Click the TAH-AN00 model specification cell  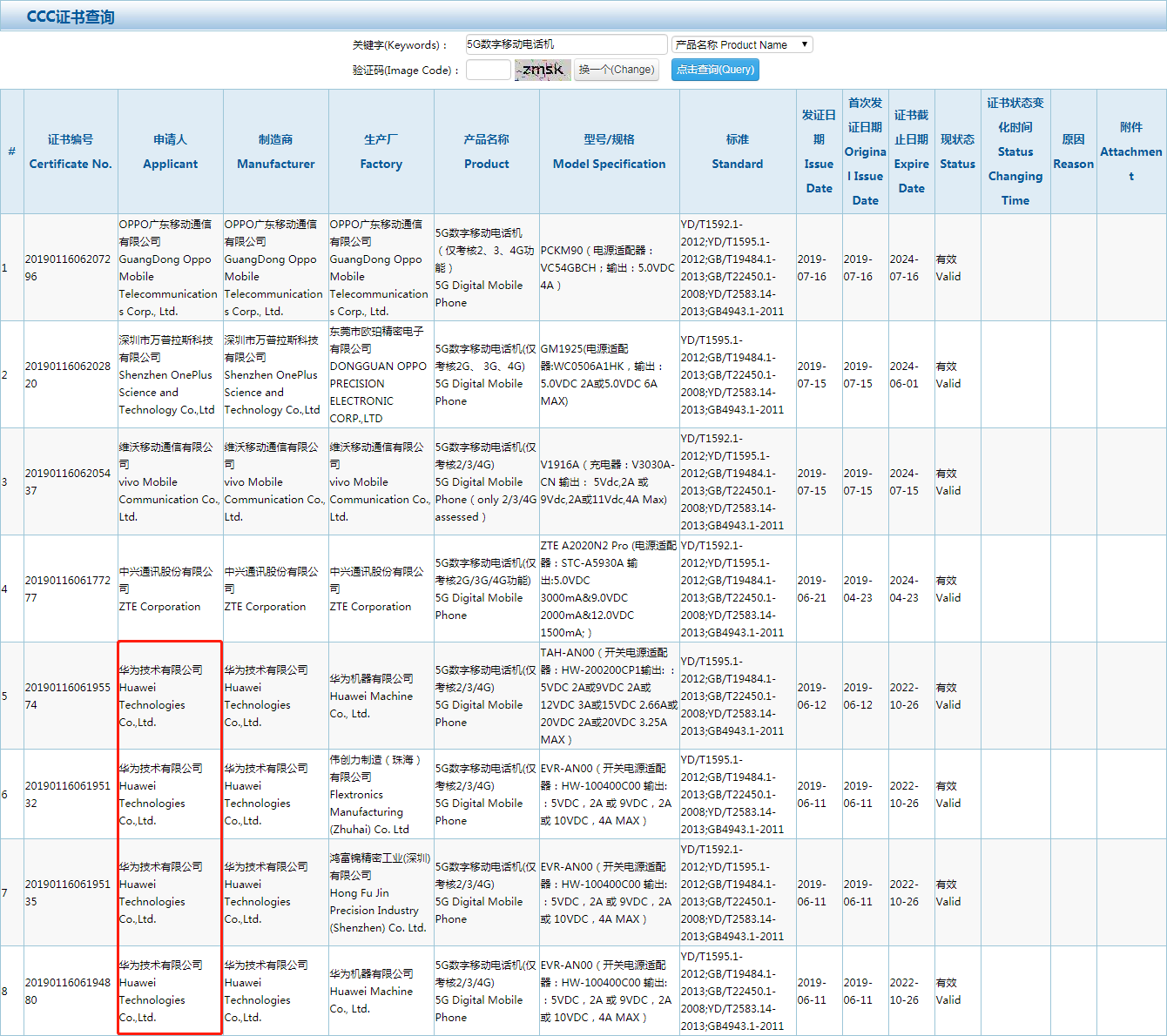point(609,696)
